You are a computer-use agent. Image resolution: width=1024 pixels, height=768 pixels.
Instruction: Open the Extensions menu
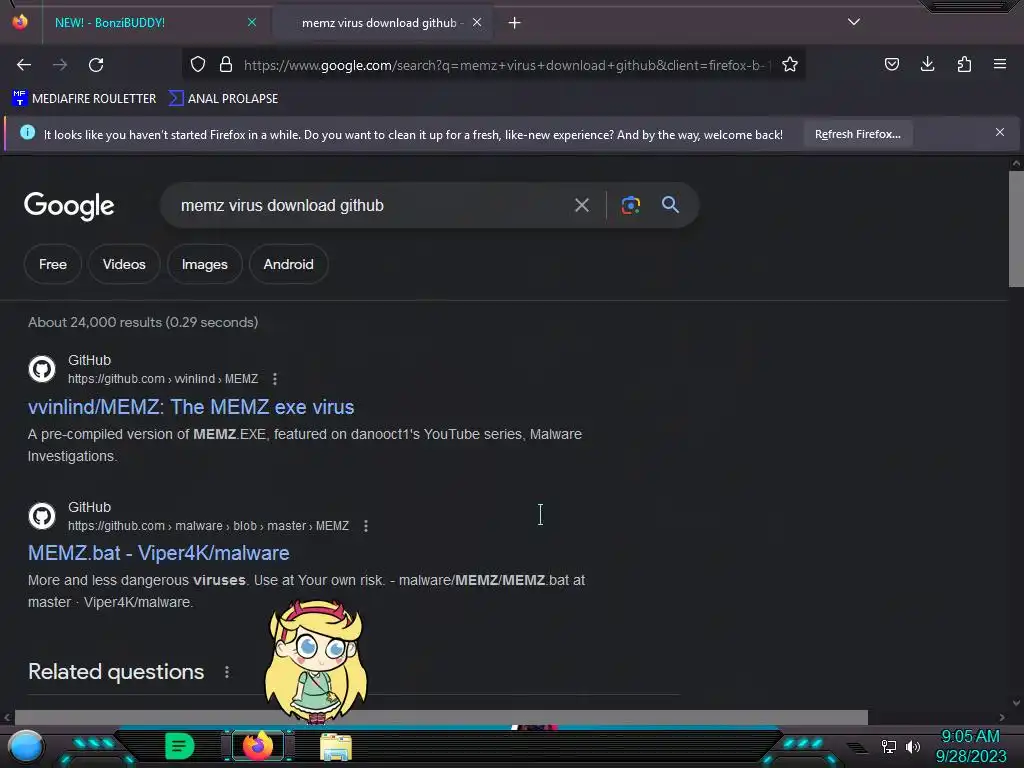964,64
